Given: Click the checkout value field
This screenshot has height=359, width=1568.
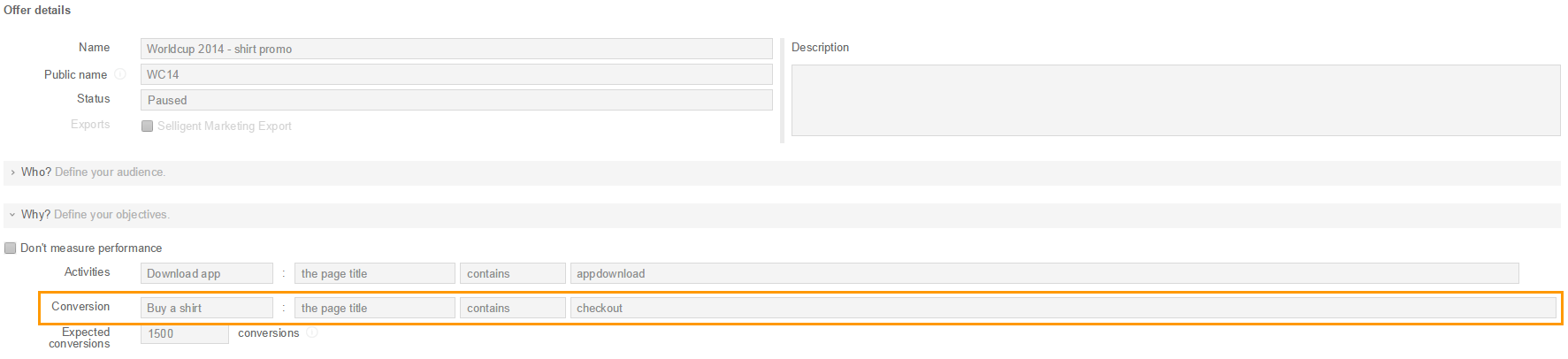Looking at the screenshot, I should coord(1061,309).
